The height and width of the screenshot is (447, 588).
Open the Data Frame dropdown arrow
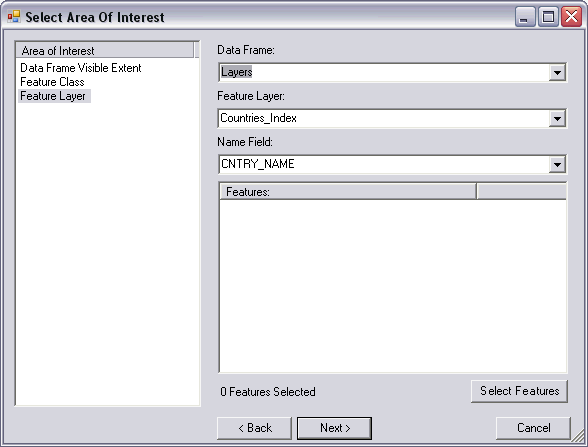pyautogui.click(x=557, y=72)
